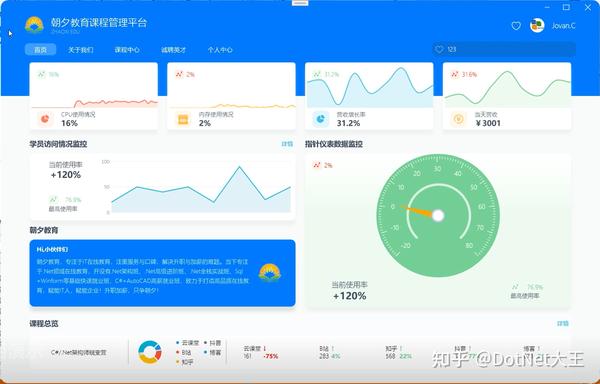Image resolution: width=600 pixels, height=384 pixels.
Task: Click the red trend icon on the memory usage card
Action: (179, 74)
